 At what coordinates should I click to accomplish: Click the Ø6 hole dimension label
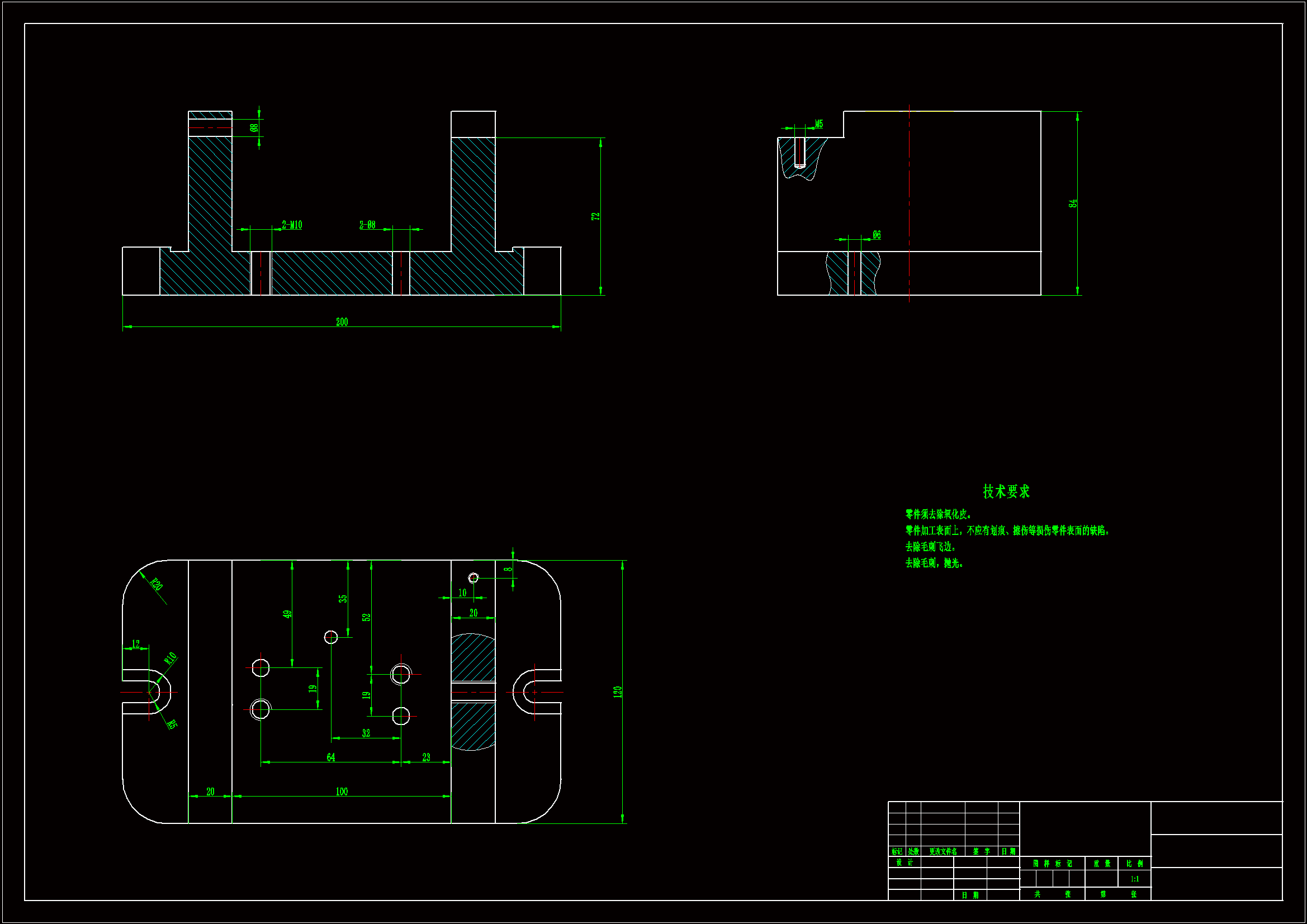[877, 235]
